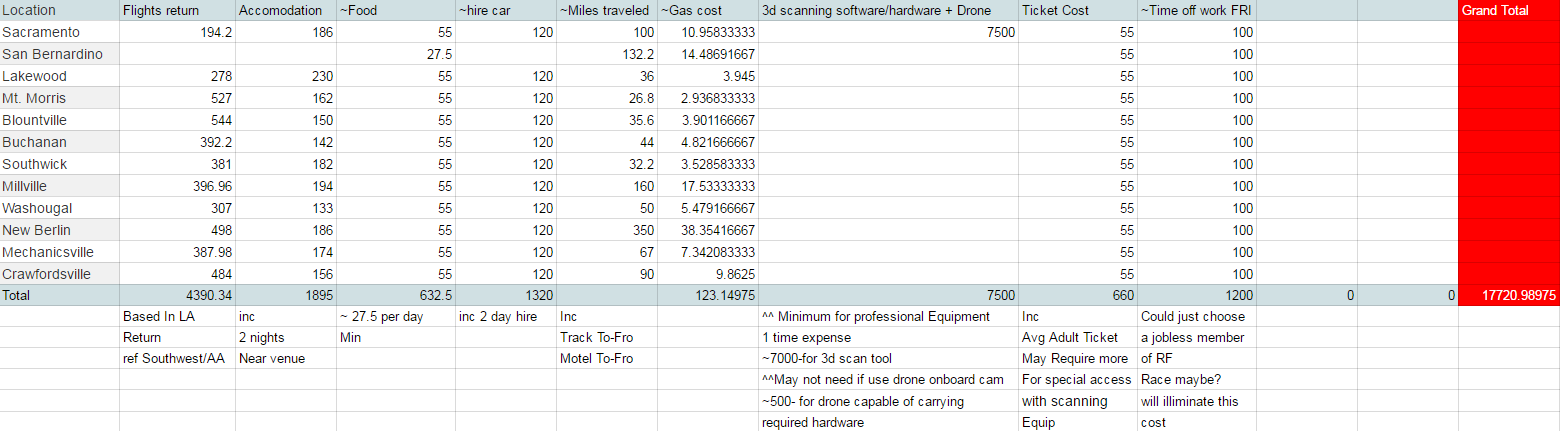This screenshot has height=431, width=1560.
Task: Click the ticket total 660 cell
Action: click(x=1078, y=295)
